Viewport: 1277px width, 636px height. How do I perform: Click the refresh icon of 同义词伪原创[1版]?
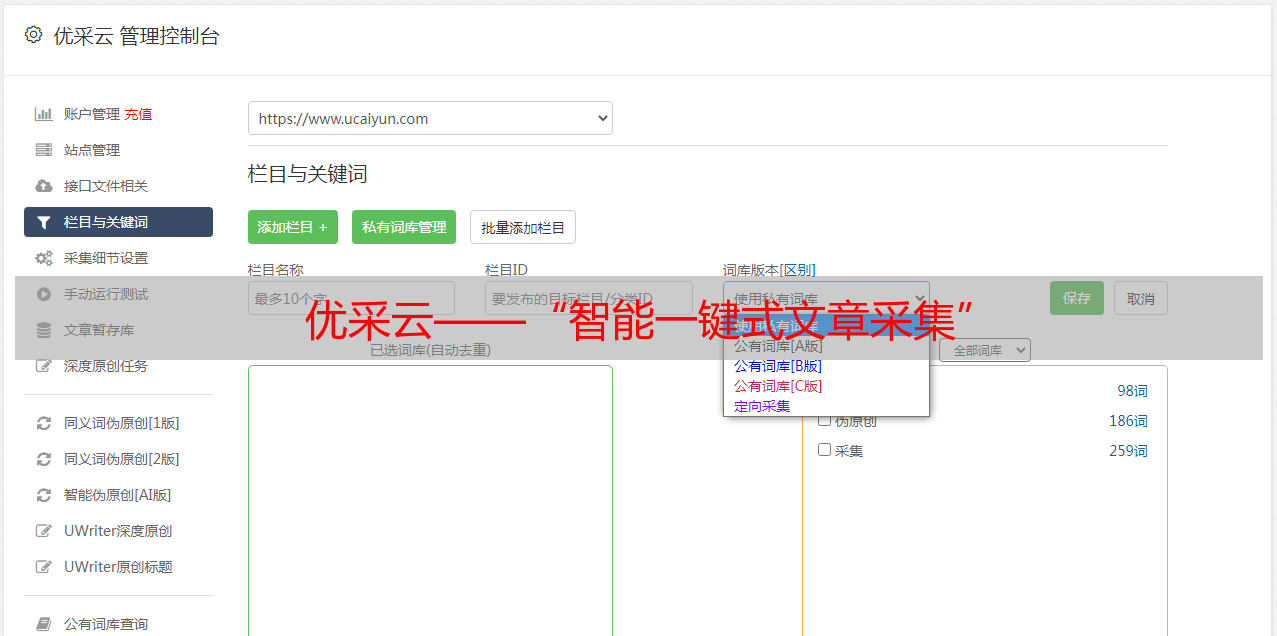pyautogui.click(x=44, y=423)
